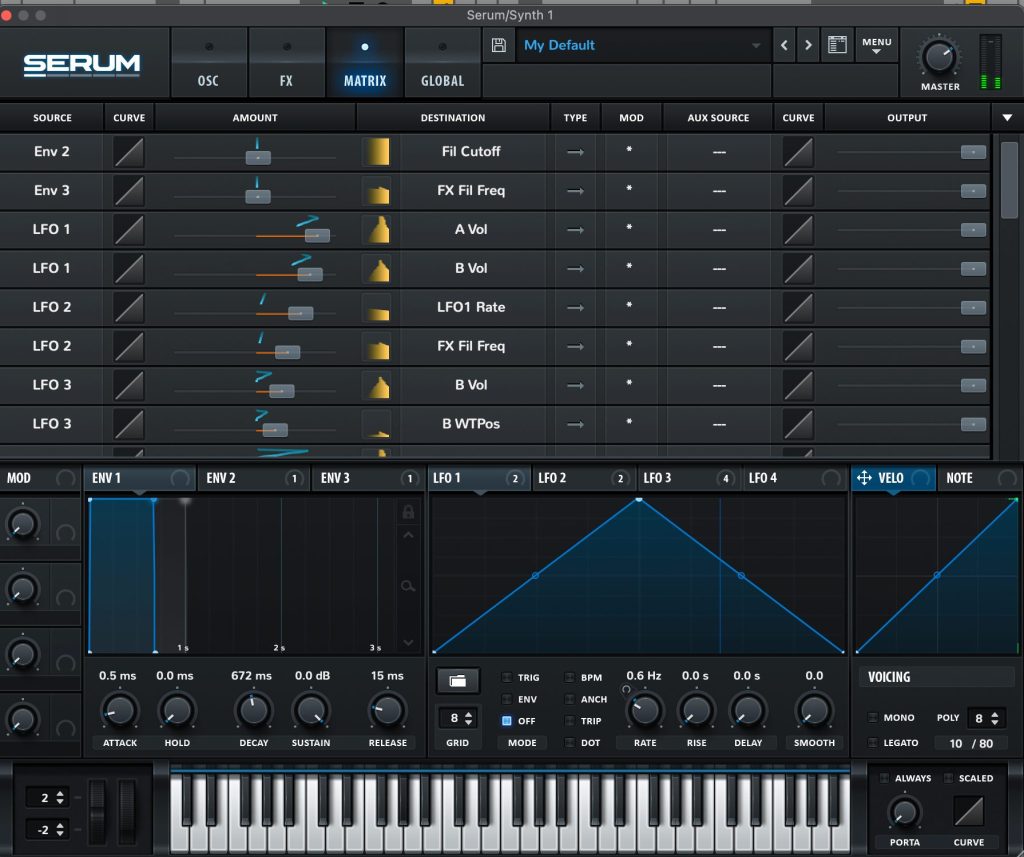Open the MENU dropdown
This screenshot has width=1024, height=857.
[x=876, y=45]
